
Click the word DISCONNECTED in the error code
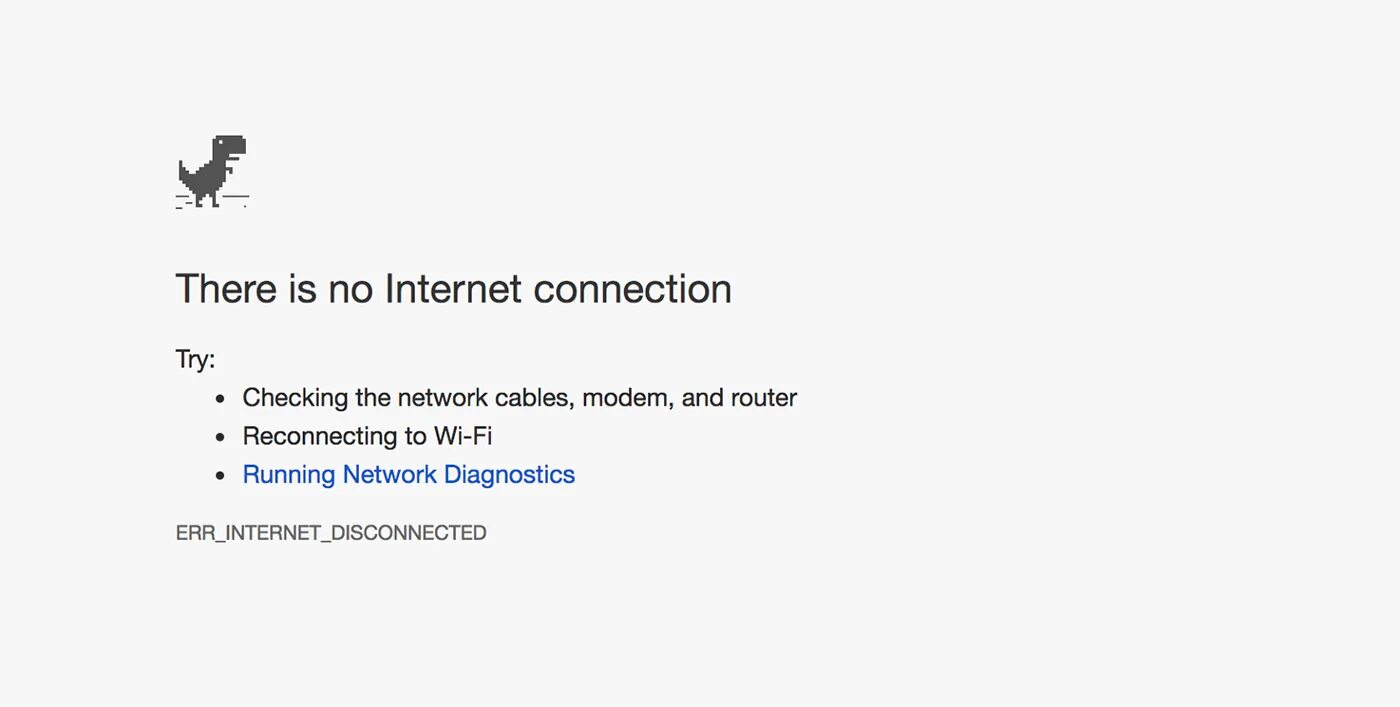(x=409, y=533)
